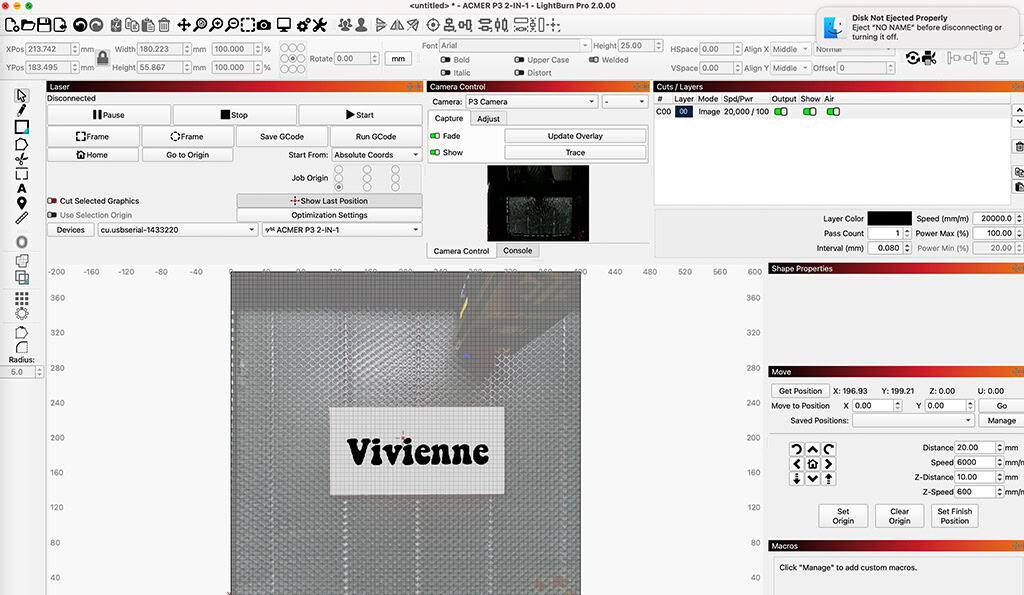Enable the Welded text switch
1024x595 pixels.
tap(594, 59)
